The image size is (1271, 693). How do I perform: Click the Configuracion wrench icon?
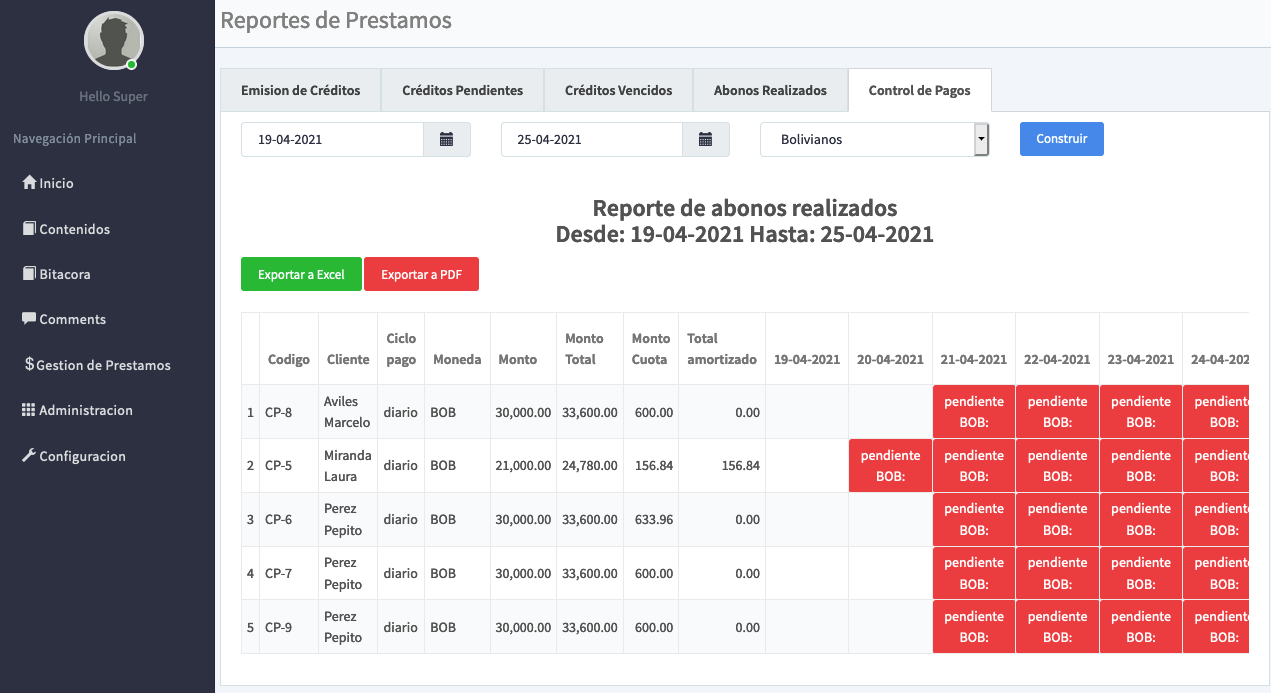[29, 456]
